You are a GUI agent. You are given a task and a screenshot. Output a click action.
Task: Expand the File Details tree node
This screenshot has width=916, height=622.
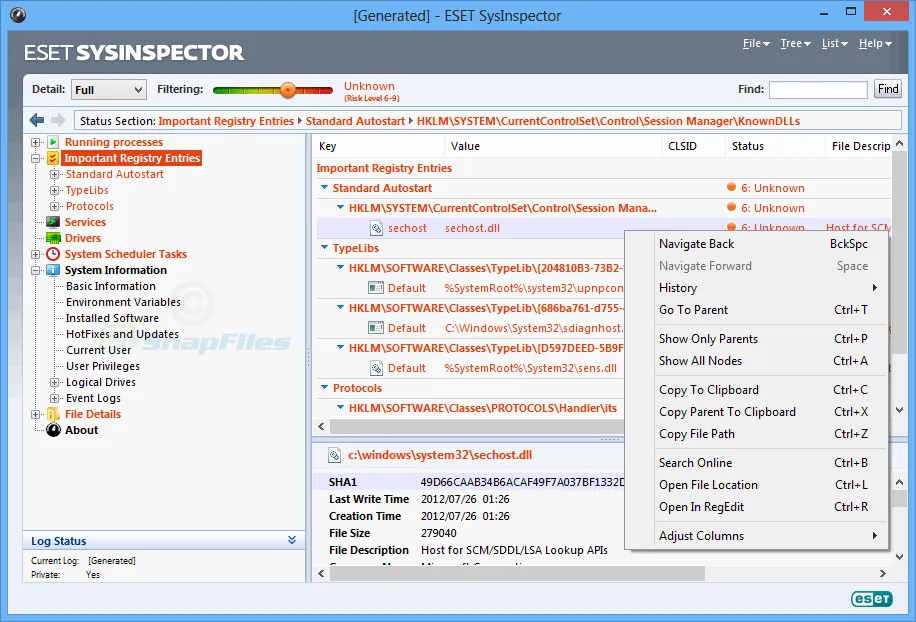36,414
